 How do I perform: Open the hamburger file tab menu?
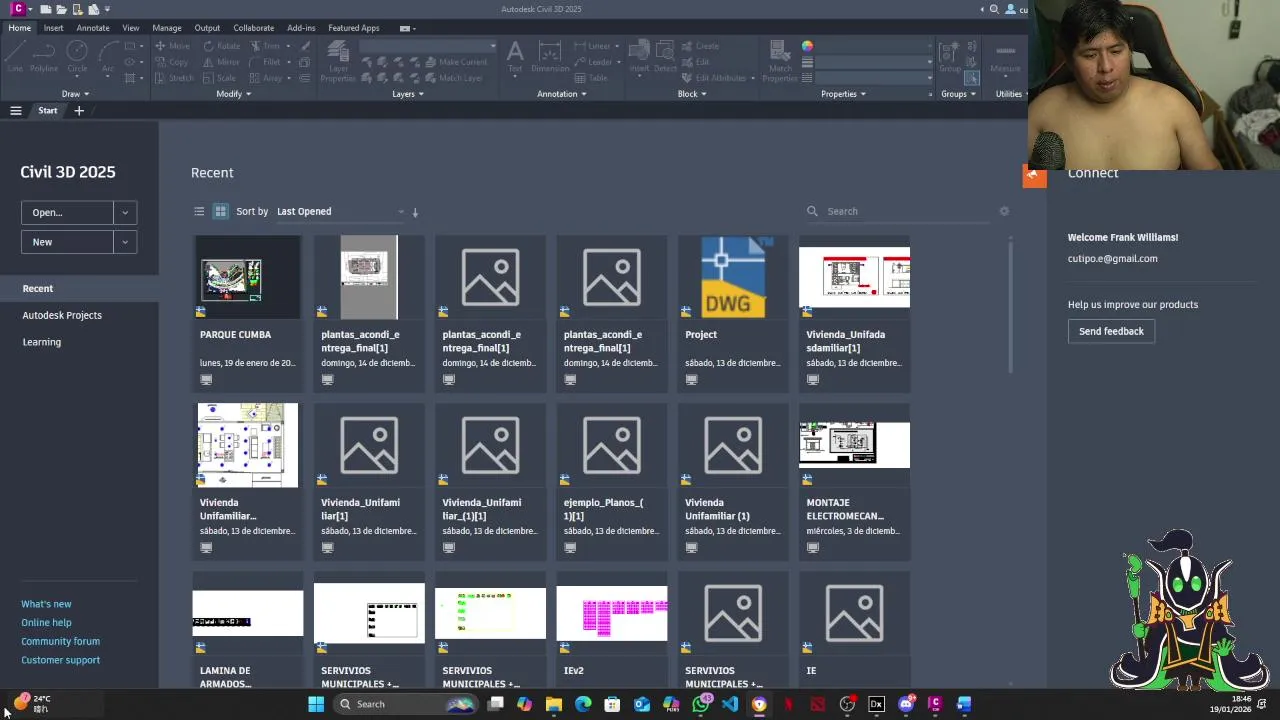point(16,111)
